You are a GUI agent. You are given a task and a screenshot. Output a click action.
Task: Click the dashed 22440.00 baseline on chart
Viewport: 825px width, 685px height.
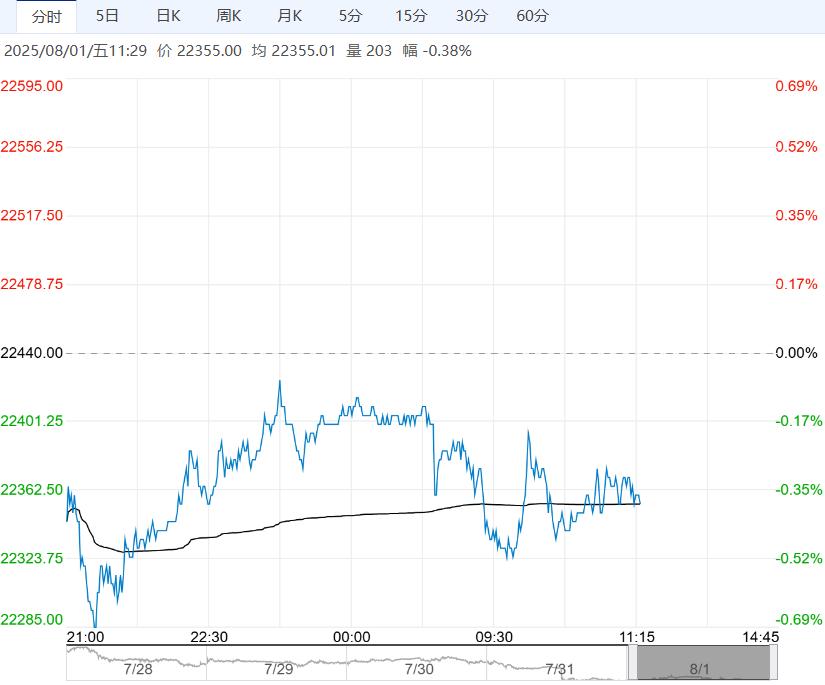coord(420,353)
